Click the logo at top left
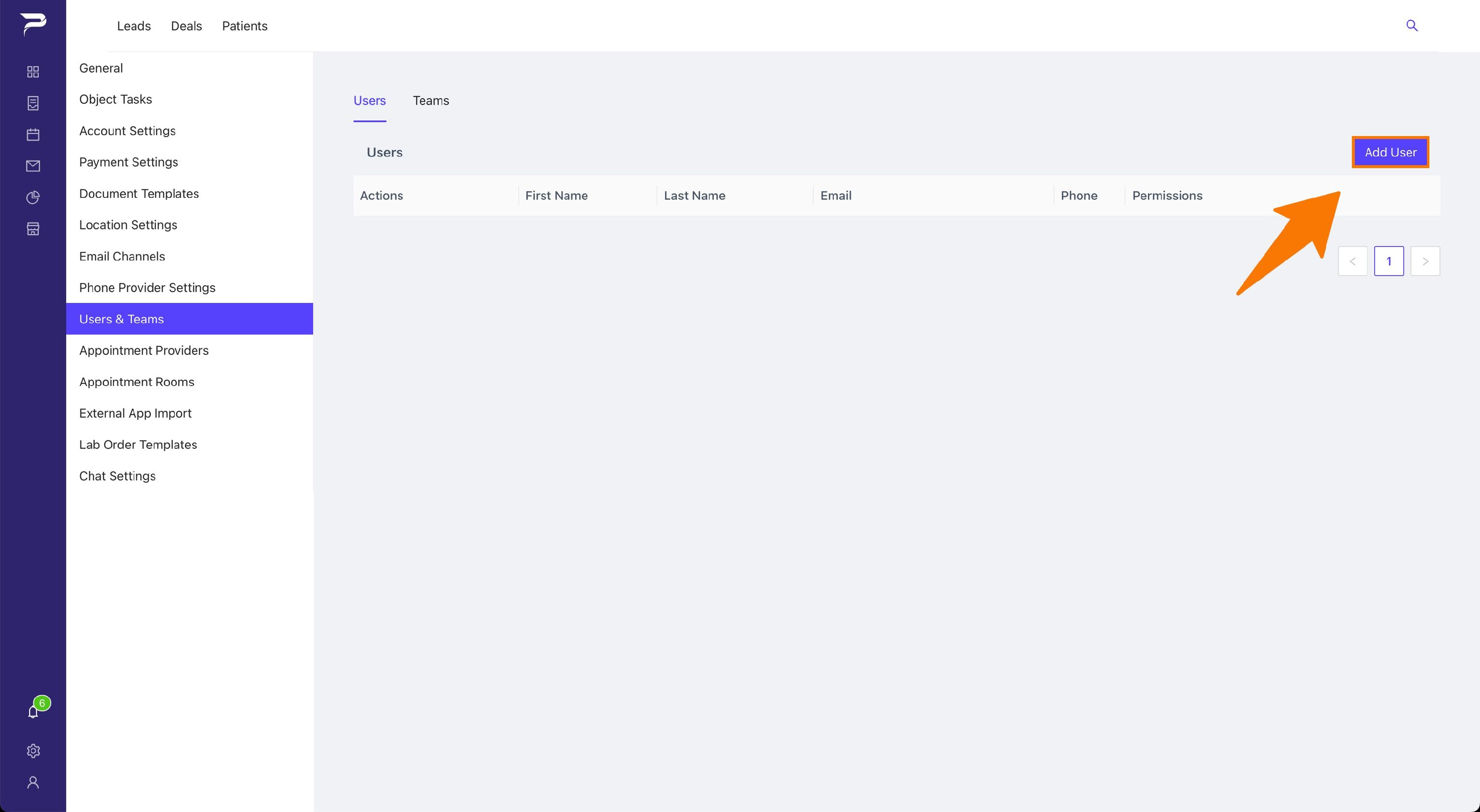Viewport: 1480px width, 812px height. (33, 24)
